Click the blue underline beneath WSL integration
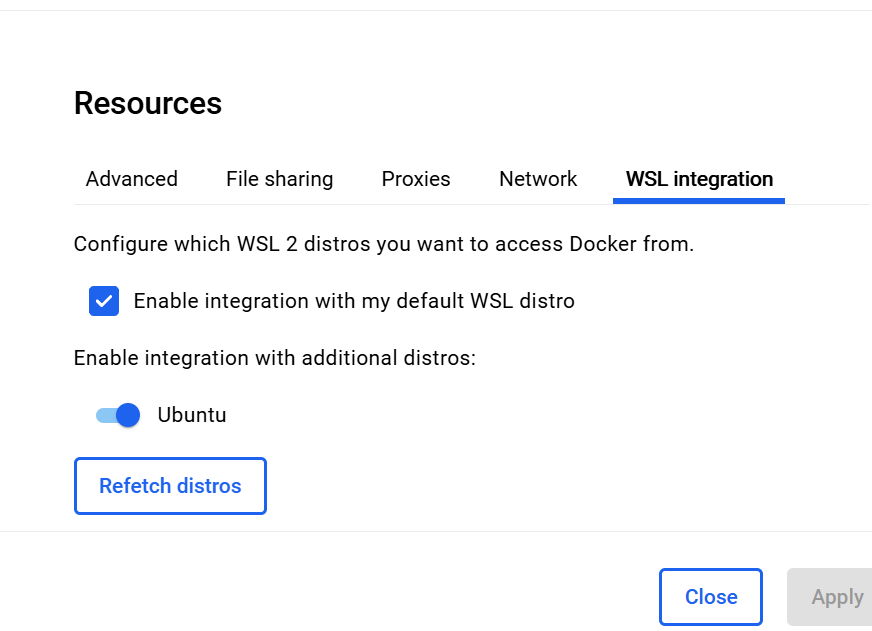The width and height of the screenshot is (872, 631). 699,201
